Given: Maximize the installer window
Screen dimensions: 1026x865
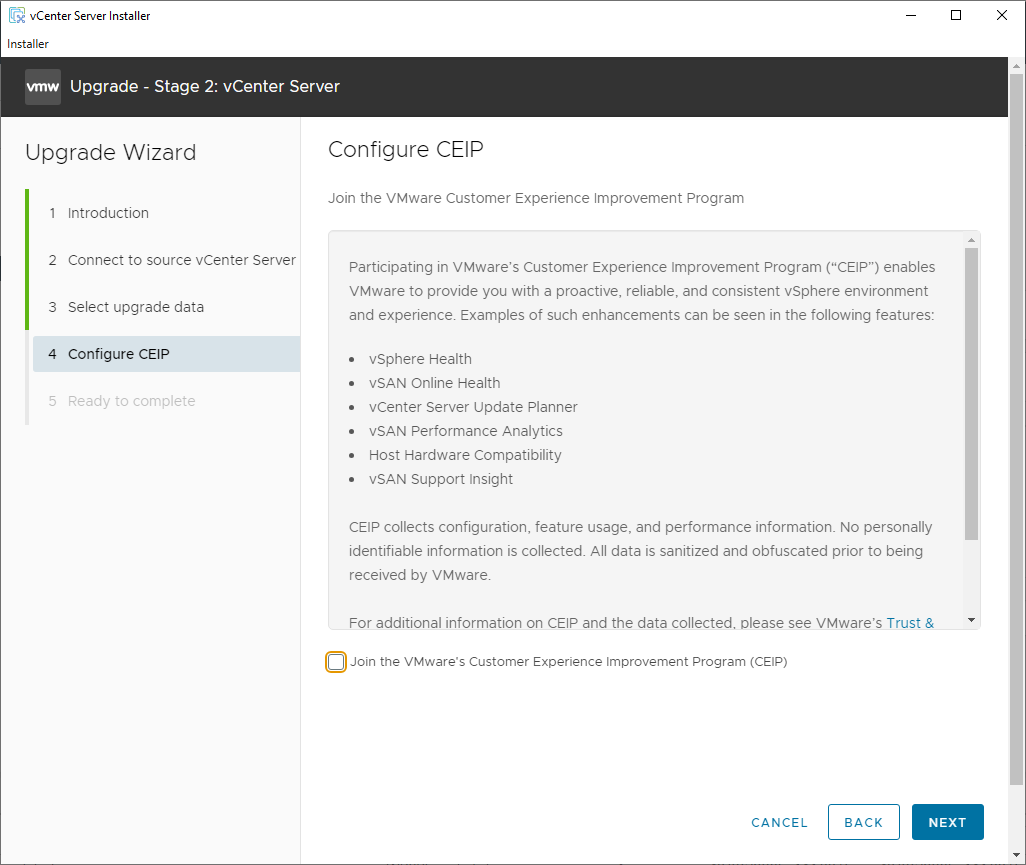Looking at the screenshot, I should [x=956, y=15].
